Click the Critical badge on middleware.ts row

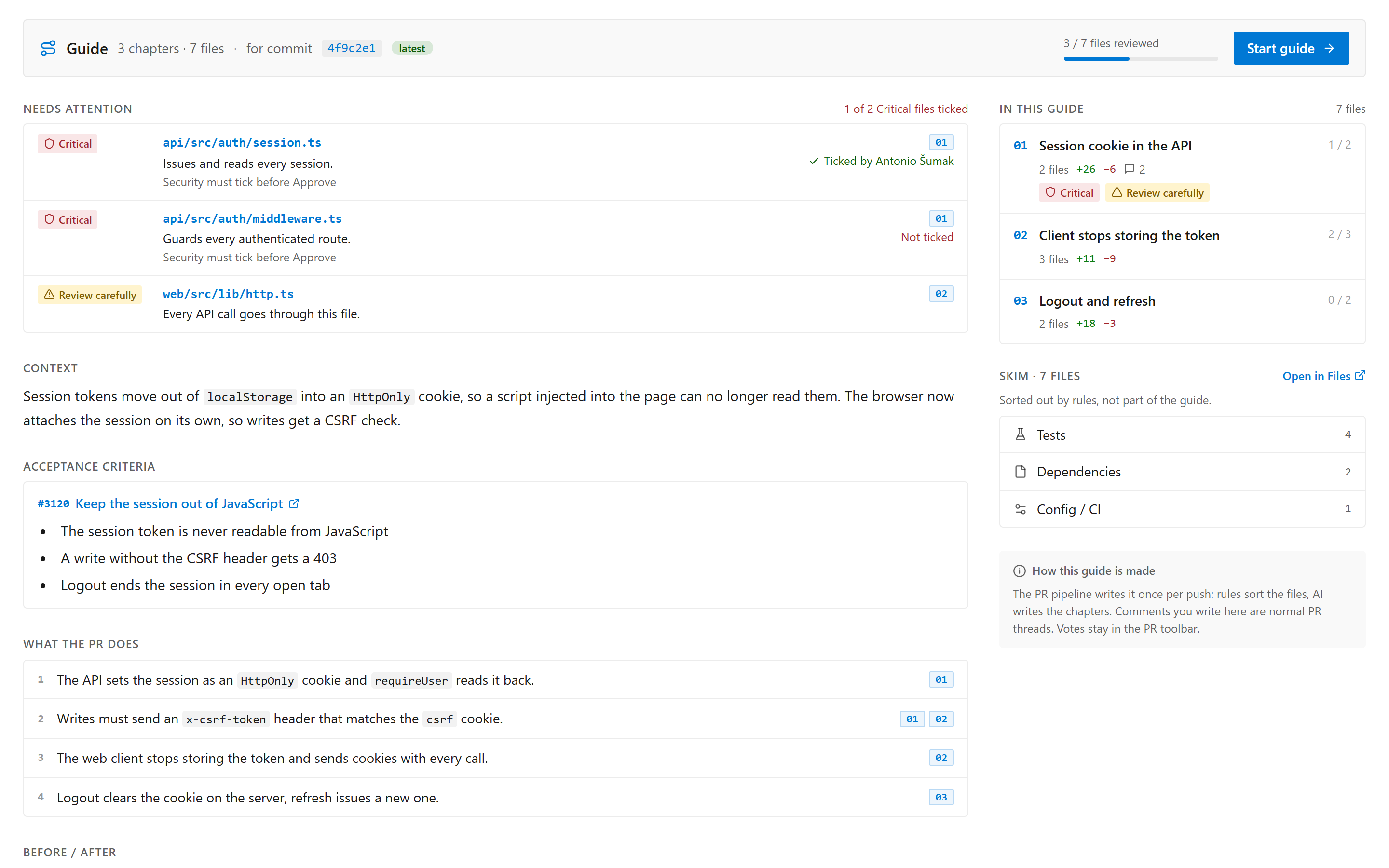[x=67, y=219]
